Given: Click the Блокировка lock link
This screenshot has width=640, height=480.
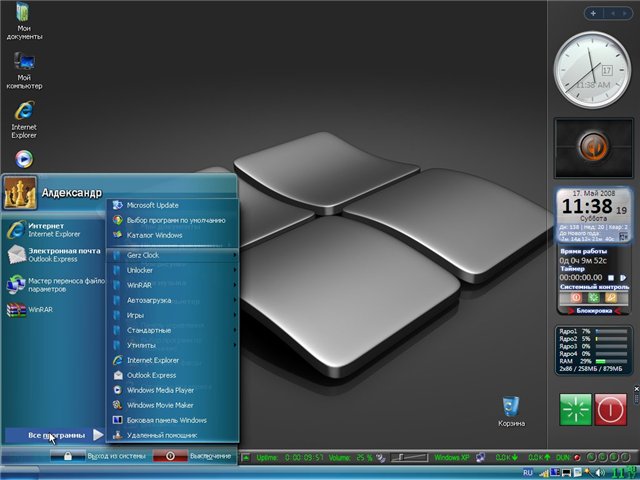Looking at the screenshot, I should (x=594, y=311).
